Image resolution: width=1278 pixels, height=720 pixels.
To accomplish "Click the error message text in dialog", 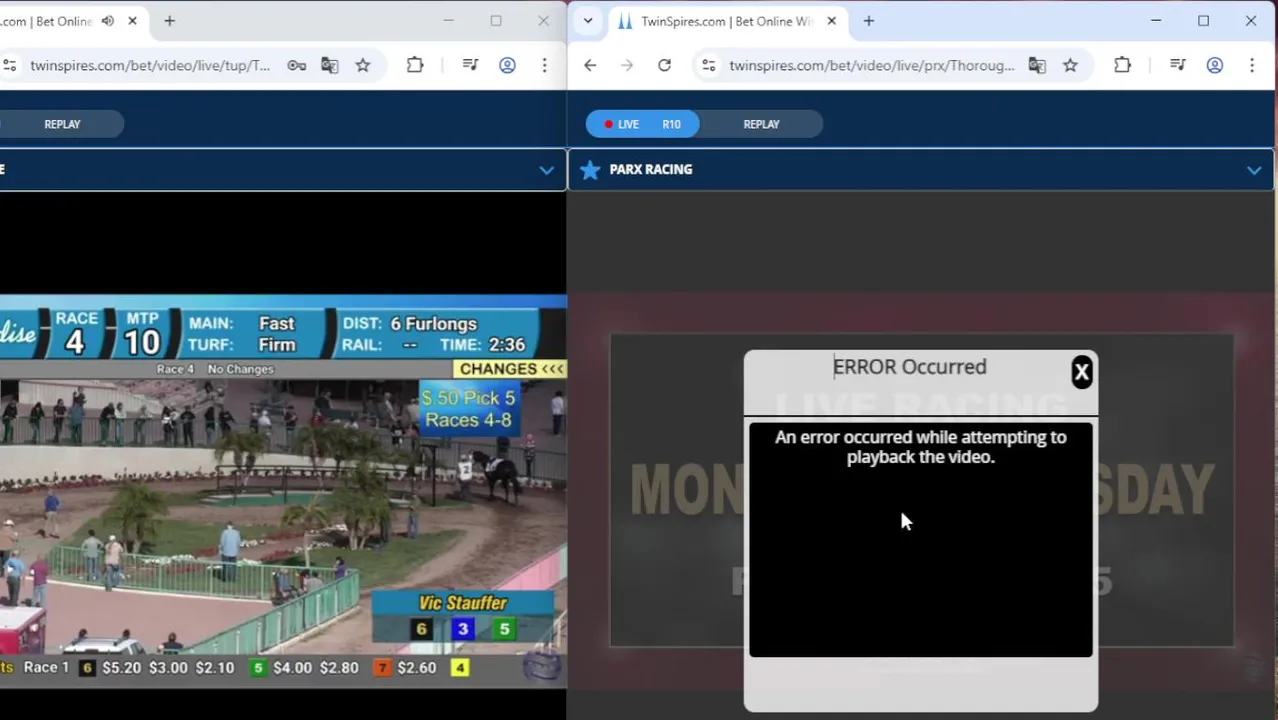I will 920,447.
